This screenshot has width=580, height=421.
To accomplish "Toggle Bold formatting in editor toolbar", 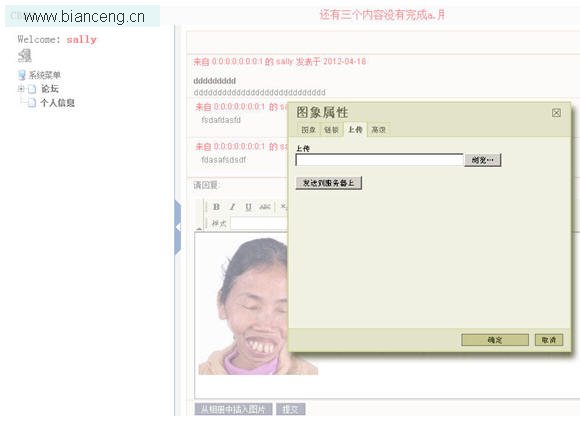I will pos(216,207).
